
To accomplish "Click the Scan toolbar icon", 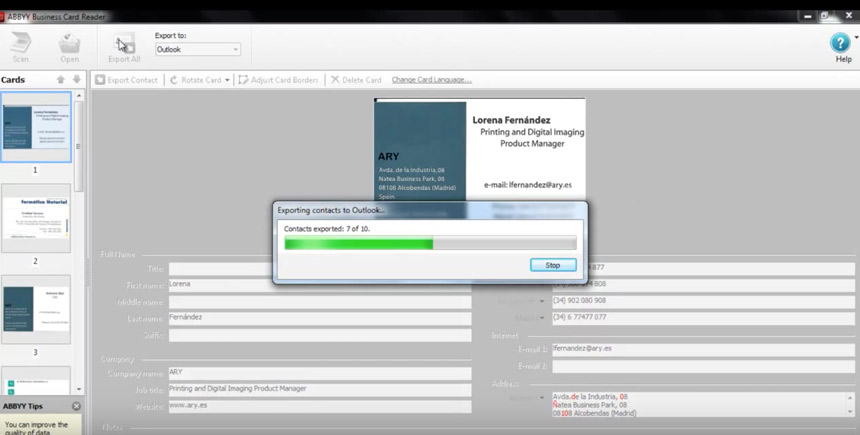I will coord(20,44).
